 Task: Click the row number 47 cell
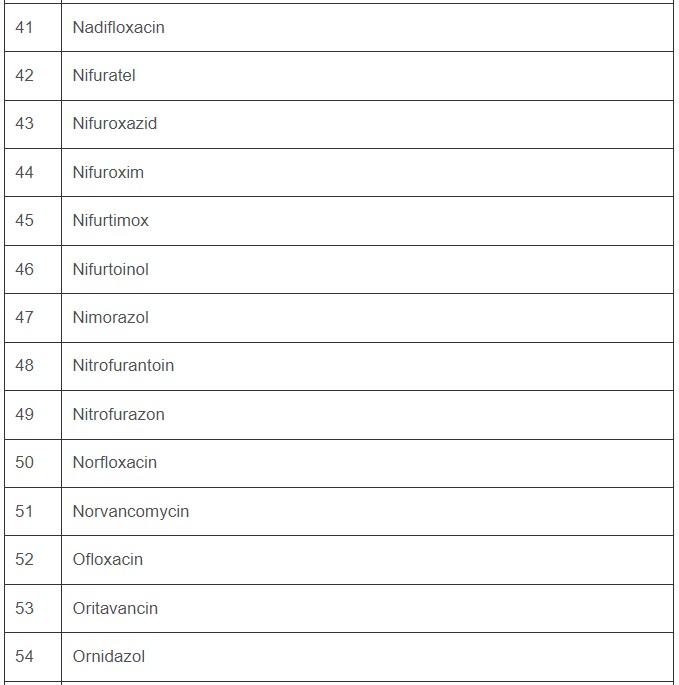pyautogui.click(x=25, y=317)
